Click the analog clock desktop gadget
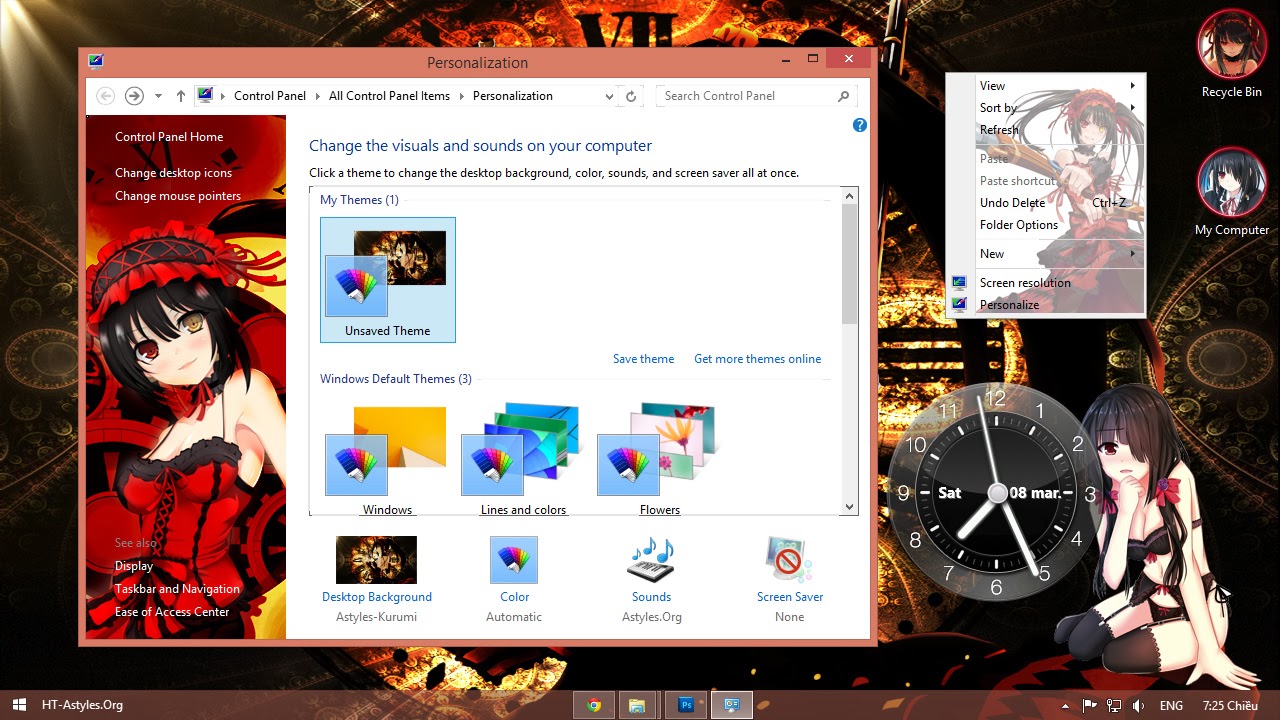1280x720 pixels. click(x=997, y=492)
